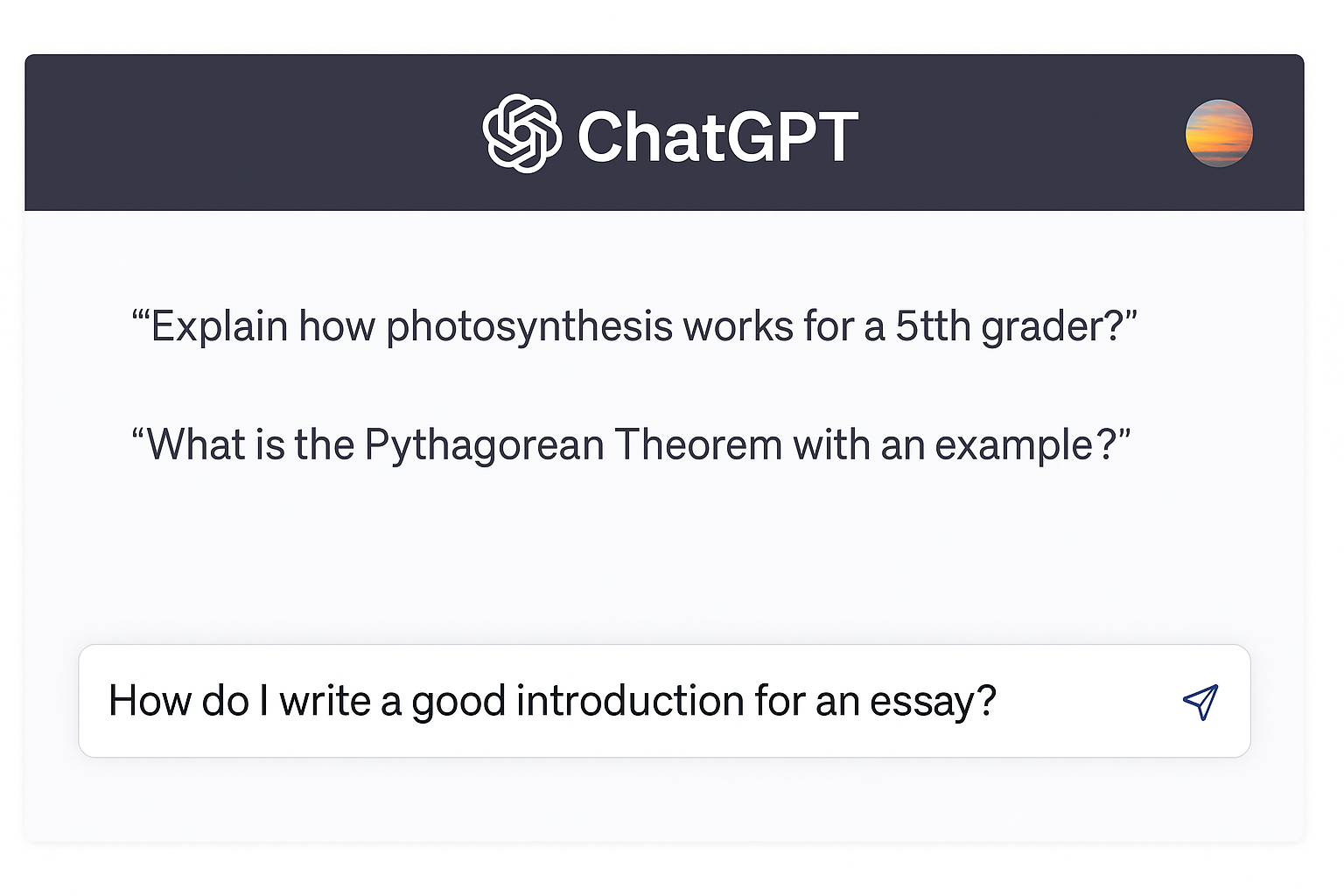Click the word "Pythagorean" in the second prompt
Image resolution: width=1344 pixels, height=896 pixels.
tap(484, 445)
